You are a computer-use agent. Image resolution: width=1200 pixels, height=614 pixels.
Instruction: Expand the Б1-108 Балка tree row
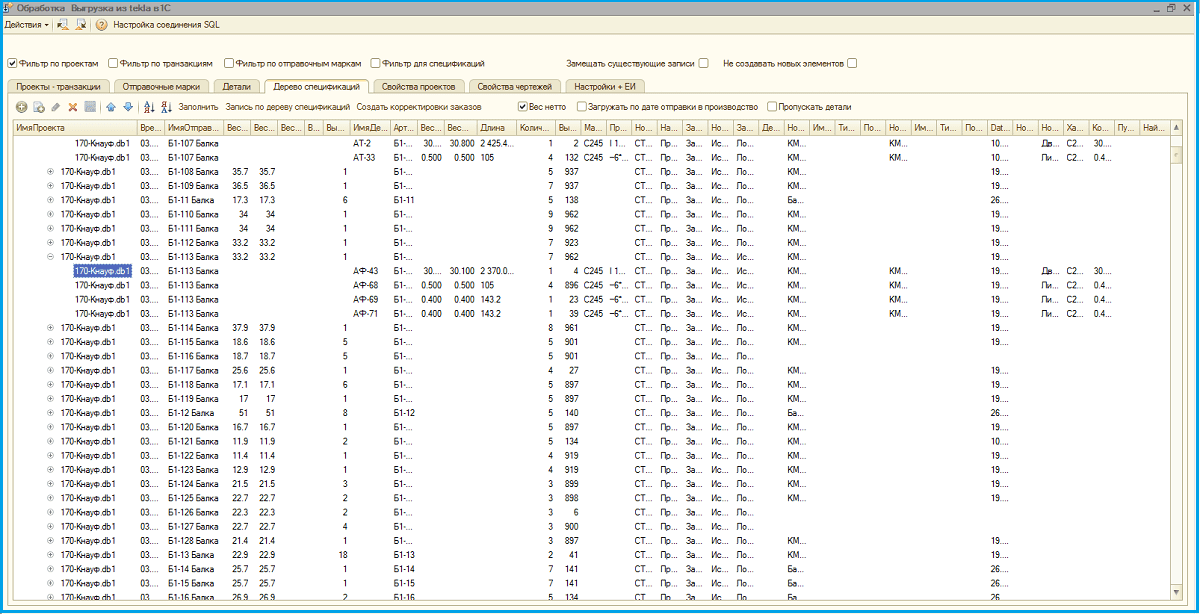click(50, 172)
